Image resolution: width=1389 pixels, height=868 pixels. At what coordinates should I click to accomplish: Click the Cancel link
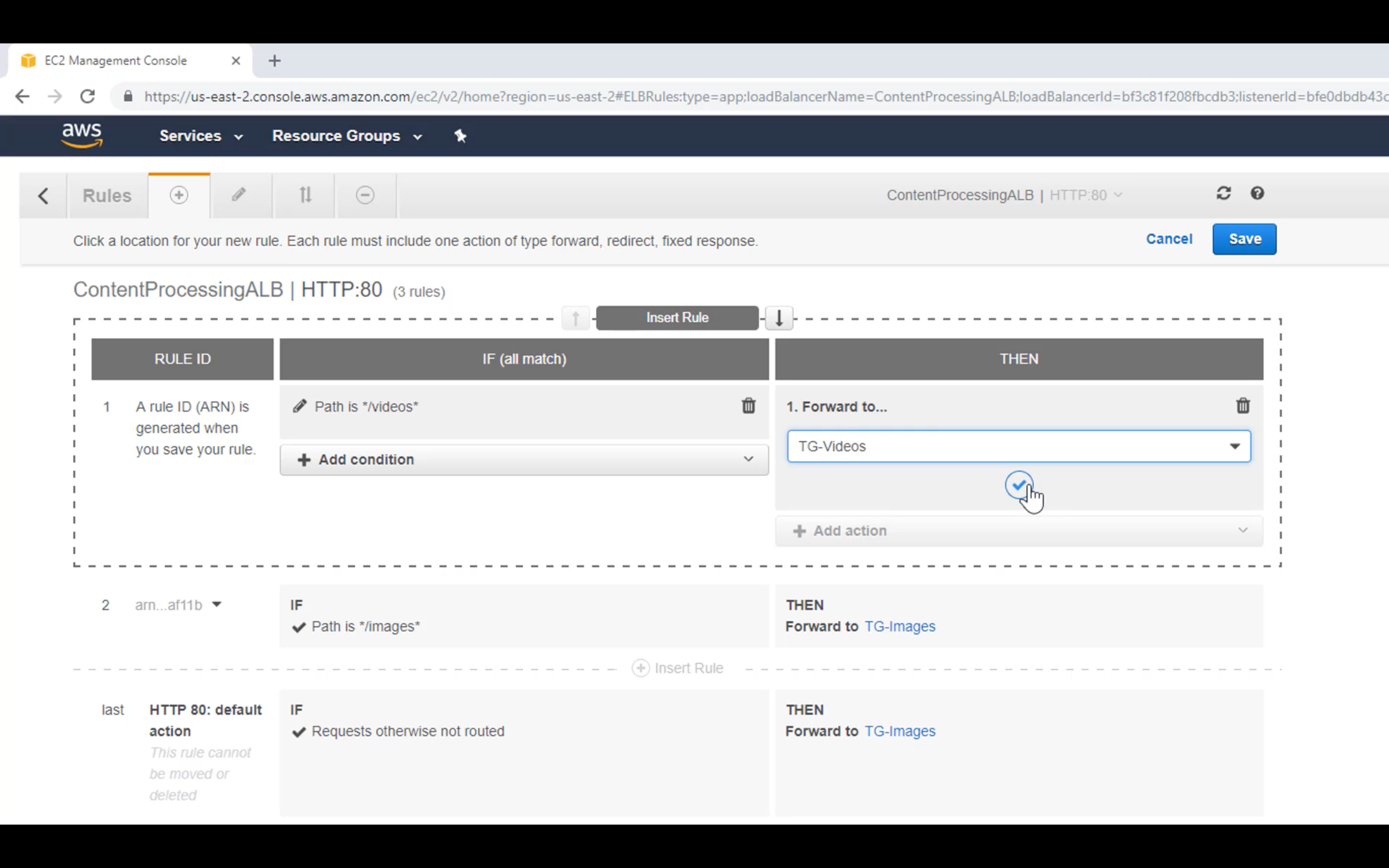point(1168,239)
